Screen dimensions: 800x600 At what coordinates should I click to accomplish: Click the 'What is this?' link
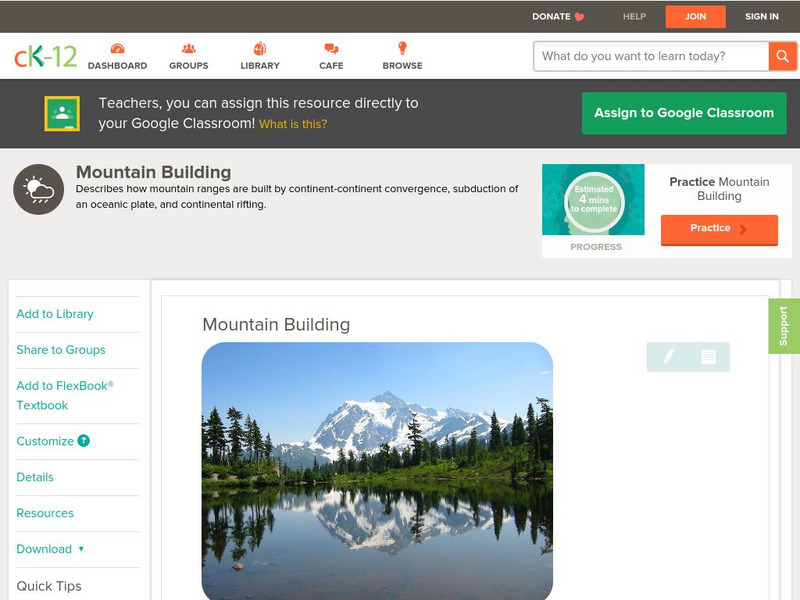point(293,124)
